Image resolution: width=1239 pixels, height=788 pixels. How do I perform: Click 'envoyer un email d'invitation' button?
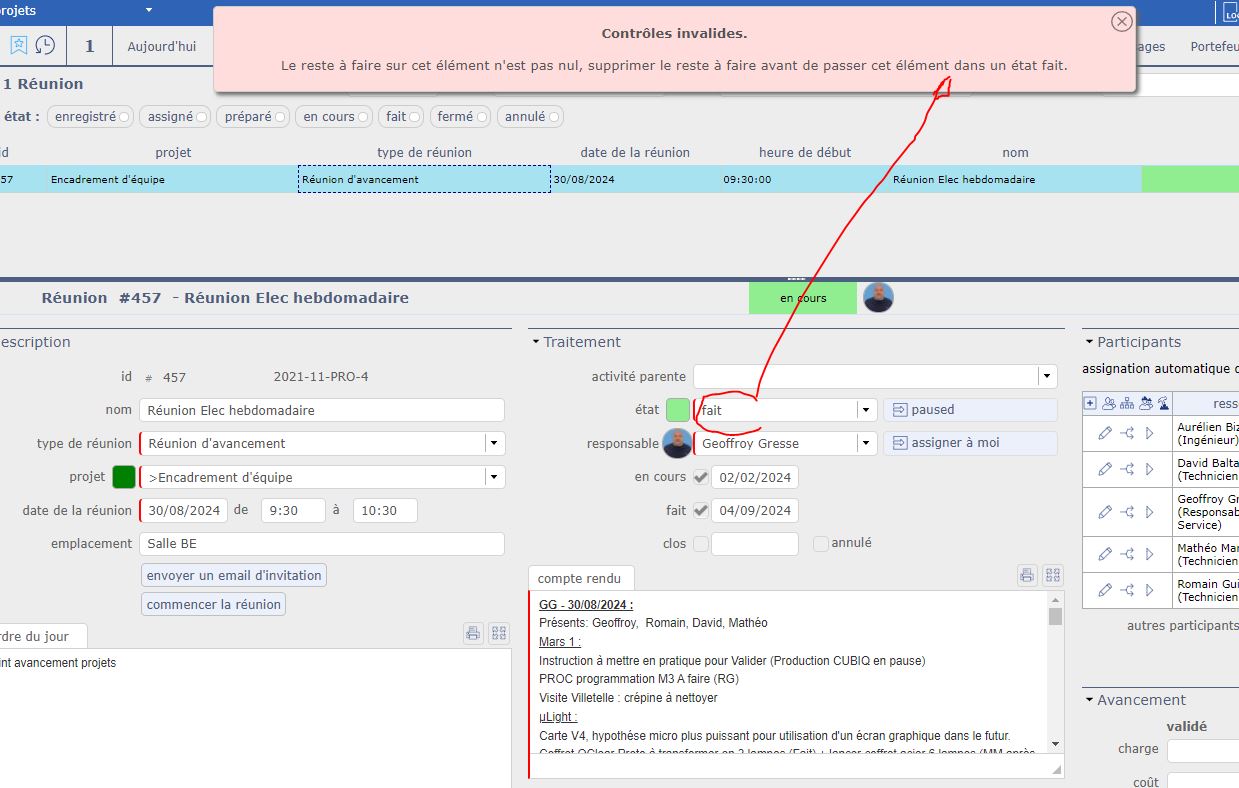(x=234, y=575)
